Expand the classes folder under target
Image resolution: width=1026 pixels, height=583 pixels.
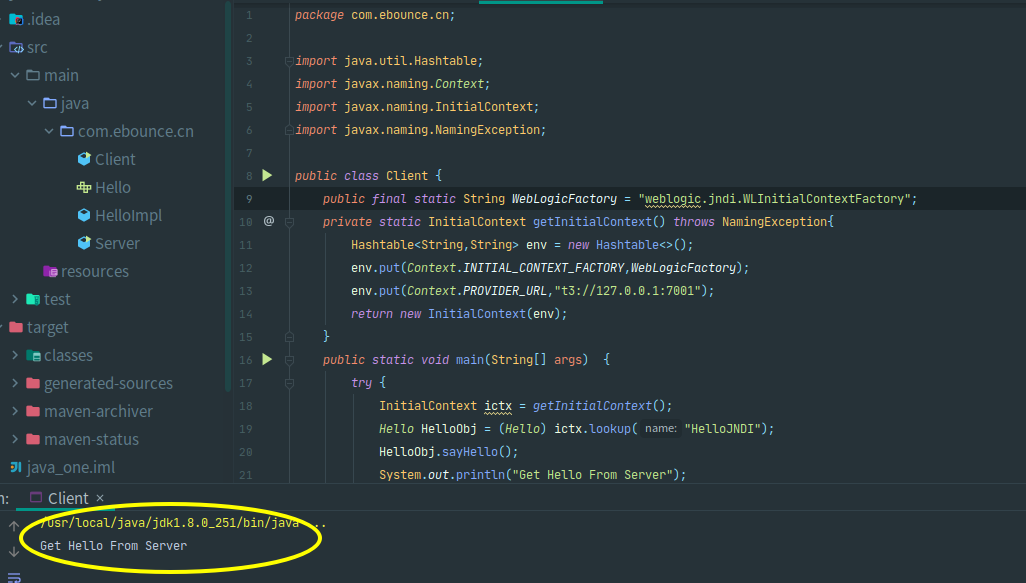(15, 355)
